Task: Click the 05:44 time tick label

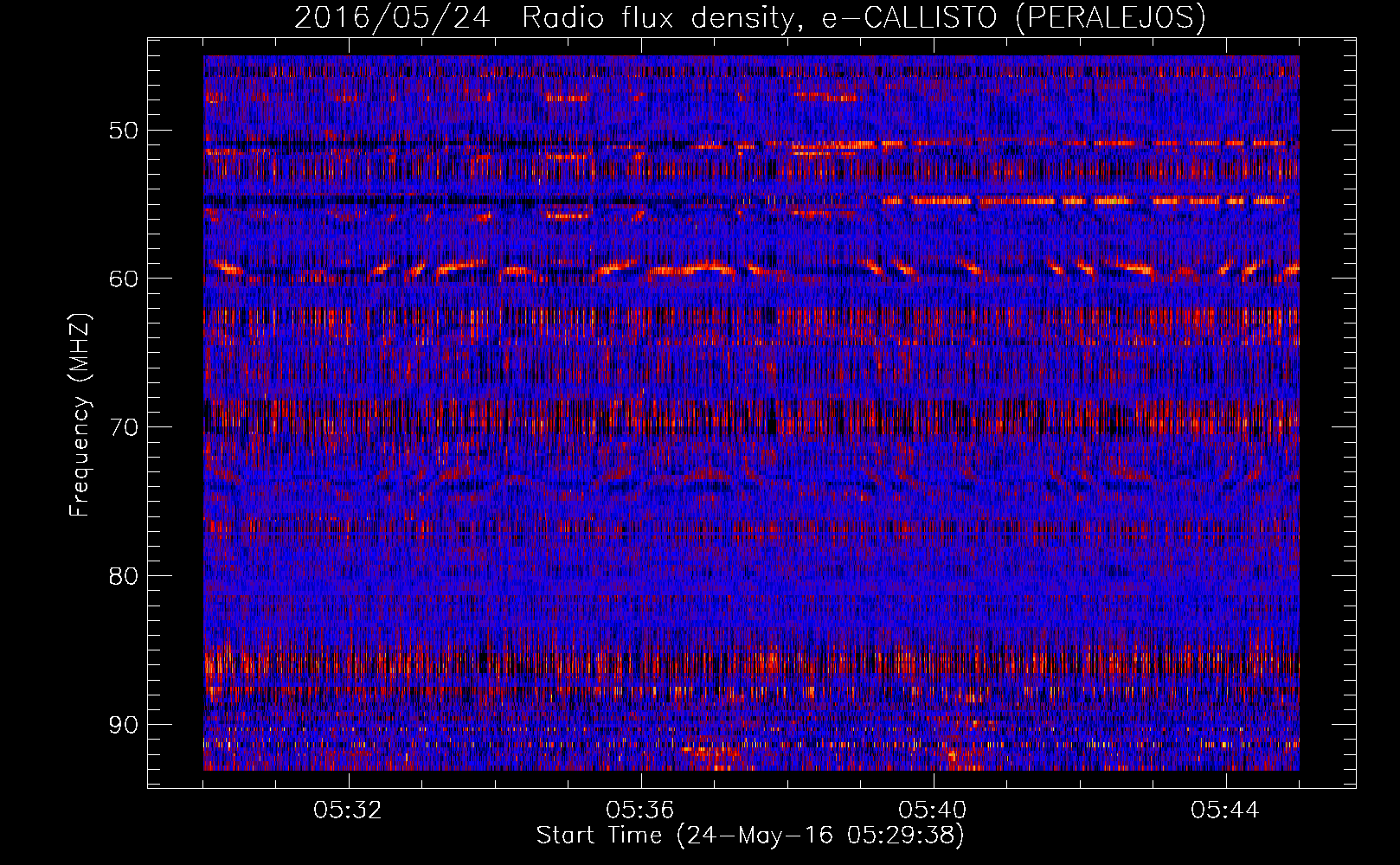Action: click(1225, 811)
